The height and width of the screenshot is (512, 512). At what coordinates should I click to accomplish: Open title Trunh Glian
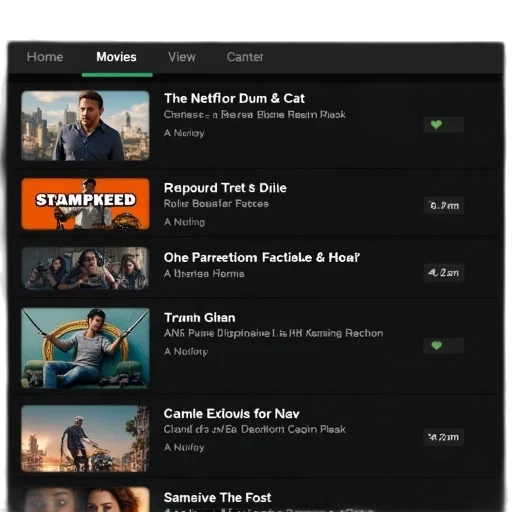pyautogui.click(x=200, y=318)
